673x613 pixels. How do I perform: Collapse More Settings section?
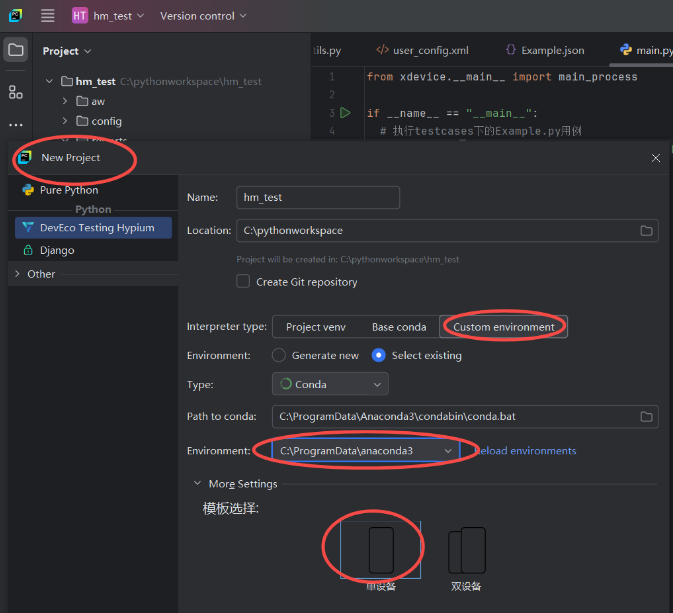197,483
